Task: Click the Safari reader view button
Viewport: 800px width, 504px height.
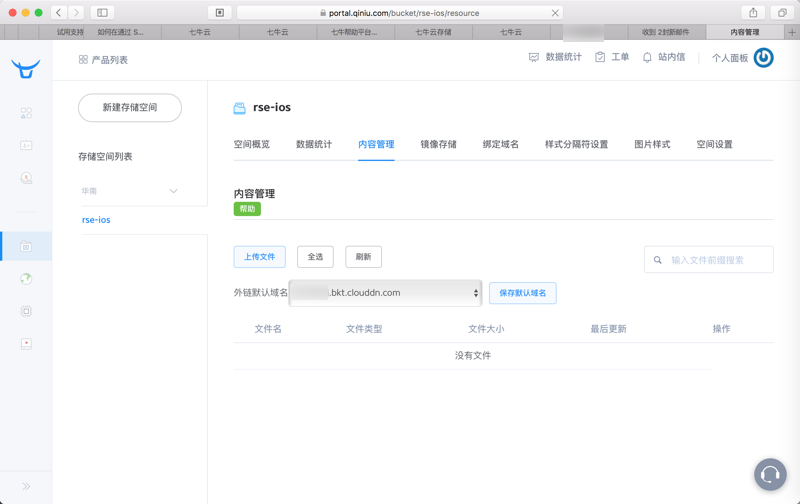Action: (x=220, y=13)
